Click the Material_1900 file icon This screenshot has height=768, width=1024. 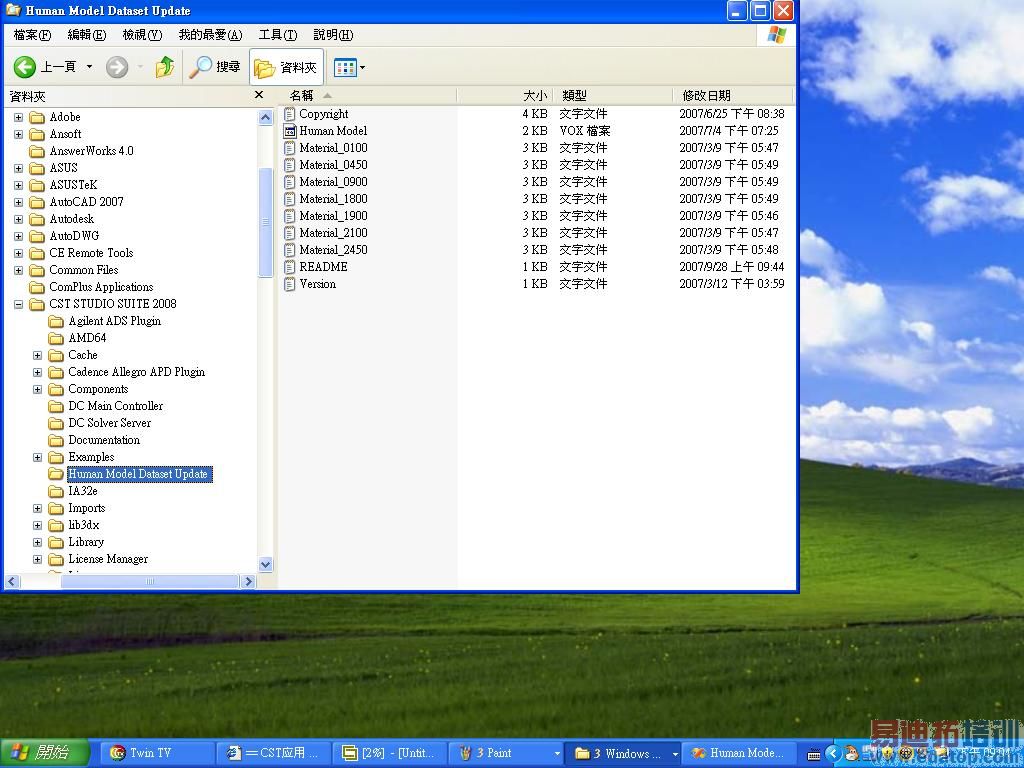pyautogui.click(x=289, y=216)
